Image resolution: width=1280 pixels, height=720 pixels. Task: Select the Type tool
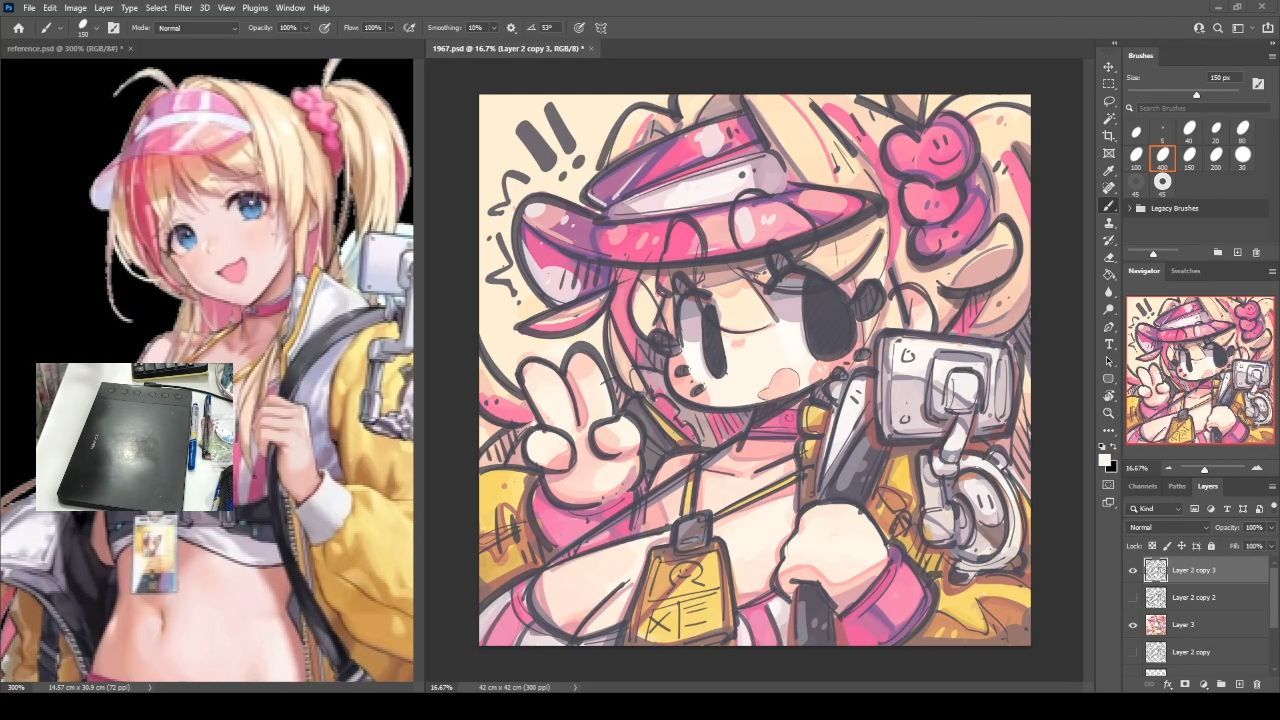coord(1108,344)
